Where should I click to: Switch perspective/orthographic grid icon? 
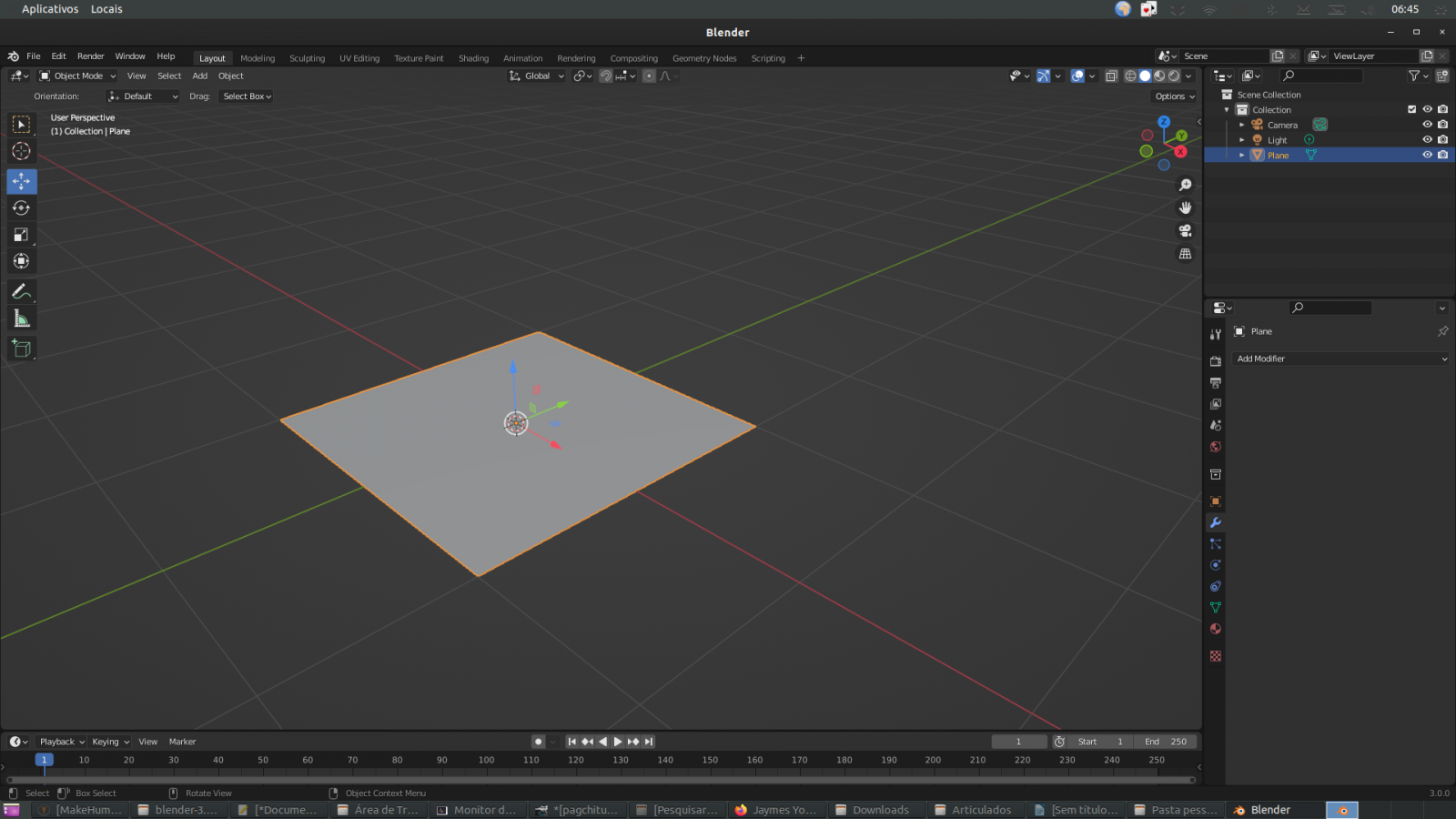[1185, 254]
